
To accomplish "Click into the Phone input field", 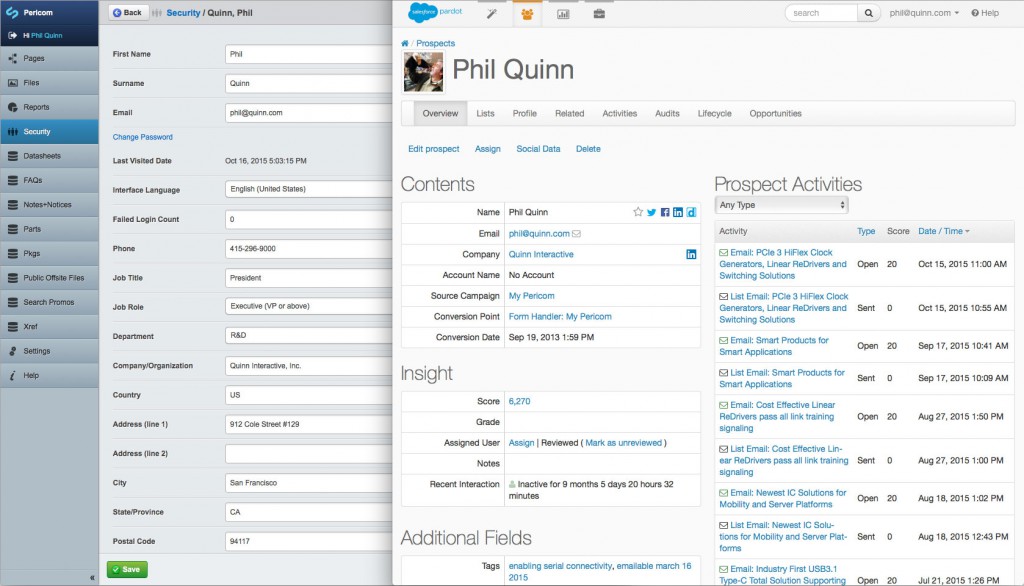I will pyautogui.click(x=309, y=249).
